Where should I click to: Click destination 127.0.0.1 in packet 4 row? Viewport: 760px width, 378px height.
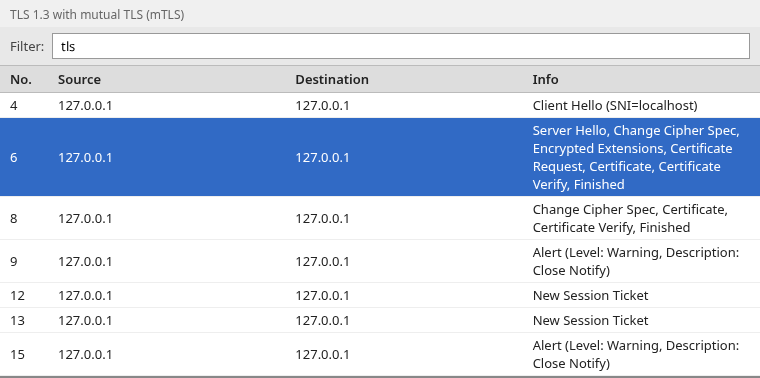click(x=322, y=106)
